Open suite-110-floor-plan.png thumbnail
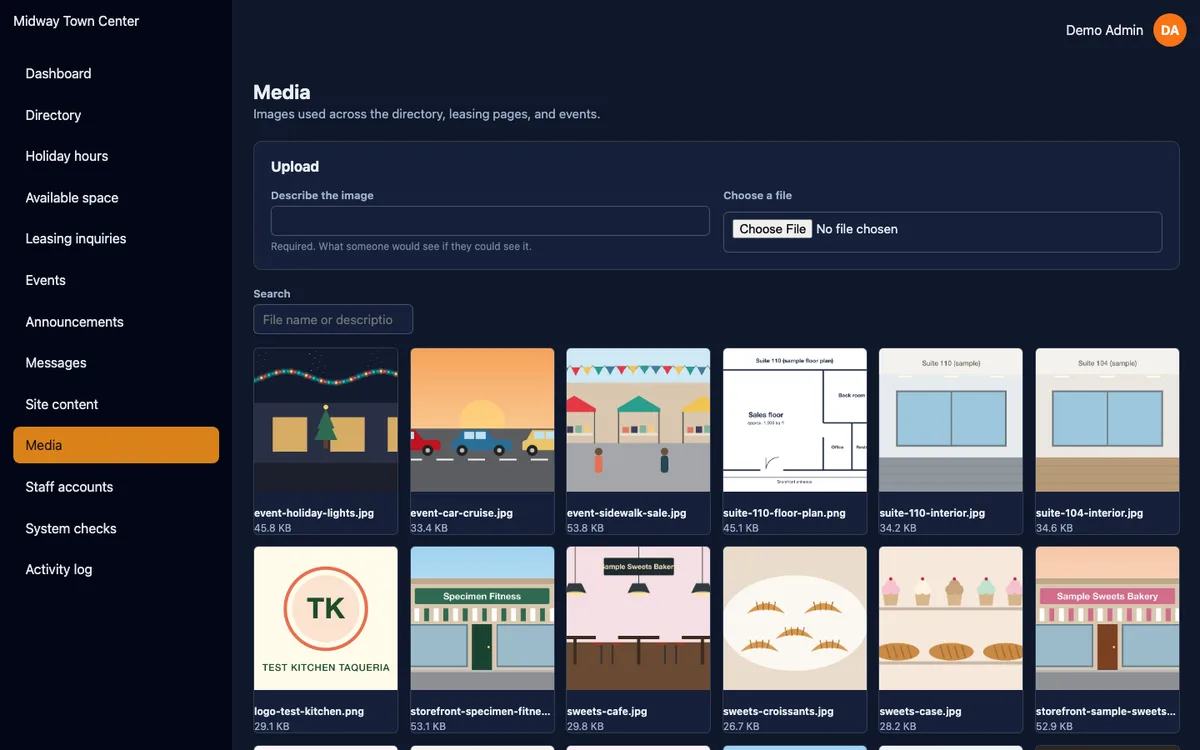 795,420
